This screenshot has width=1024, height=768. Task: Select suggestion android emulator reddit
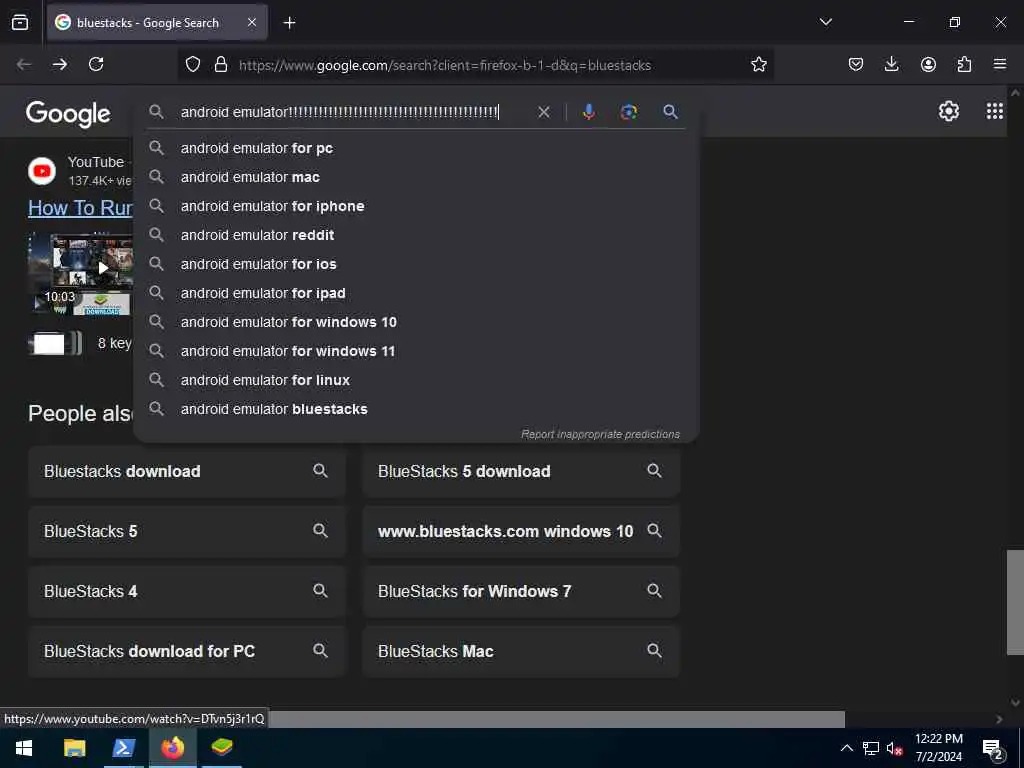coord(417,235)
